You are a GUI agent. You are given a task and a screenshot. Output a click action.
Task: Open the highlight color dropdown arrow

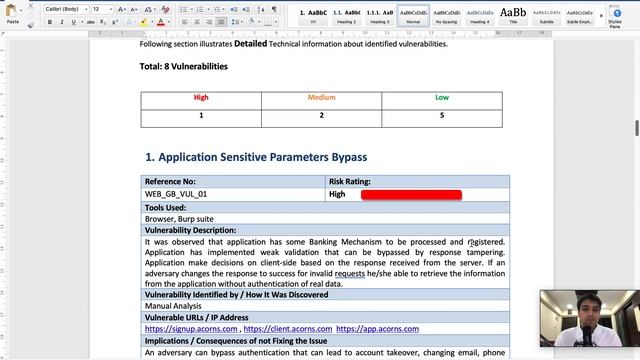[x=152, y=22]
